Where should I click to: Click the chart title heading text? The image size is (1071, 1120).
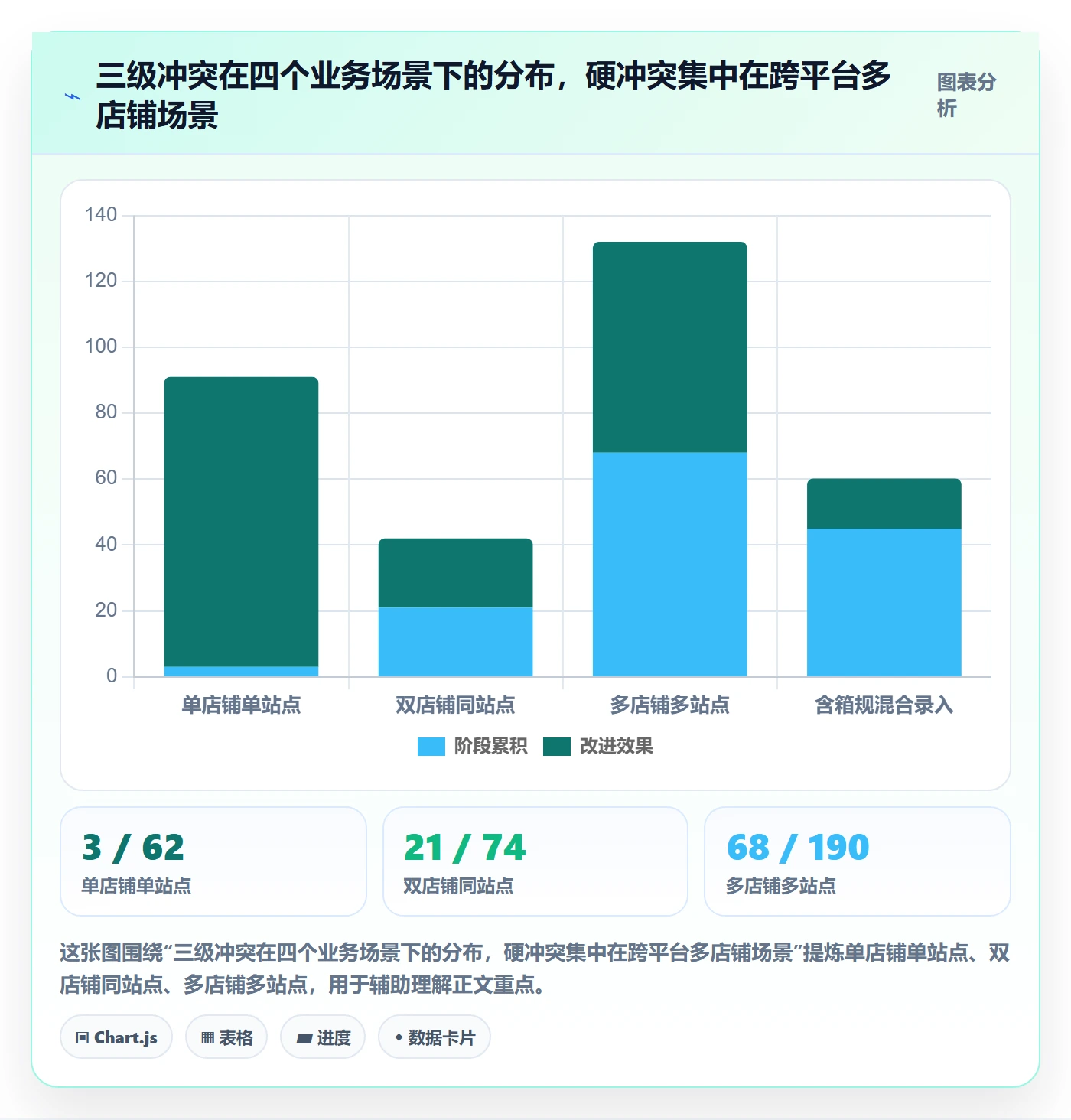(x=493, y=96)
